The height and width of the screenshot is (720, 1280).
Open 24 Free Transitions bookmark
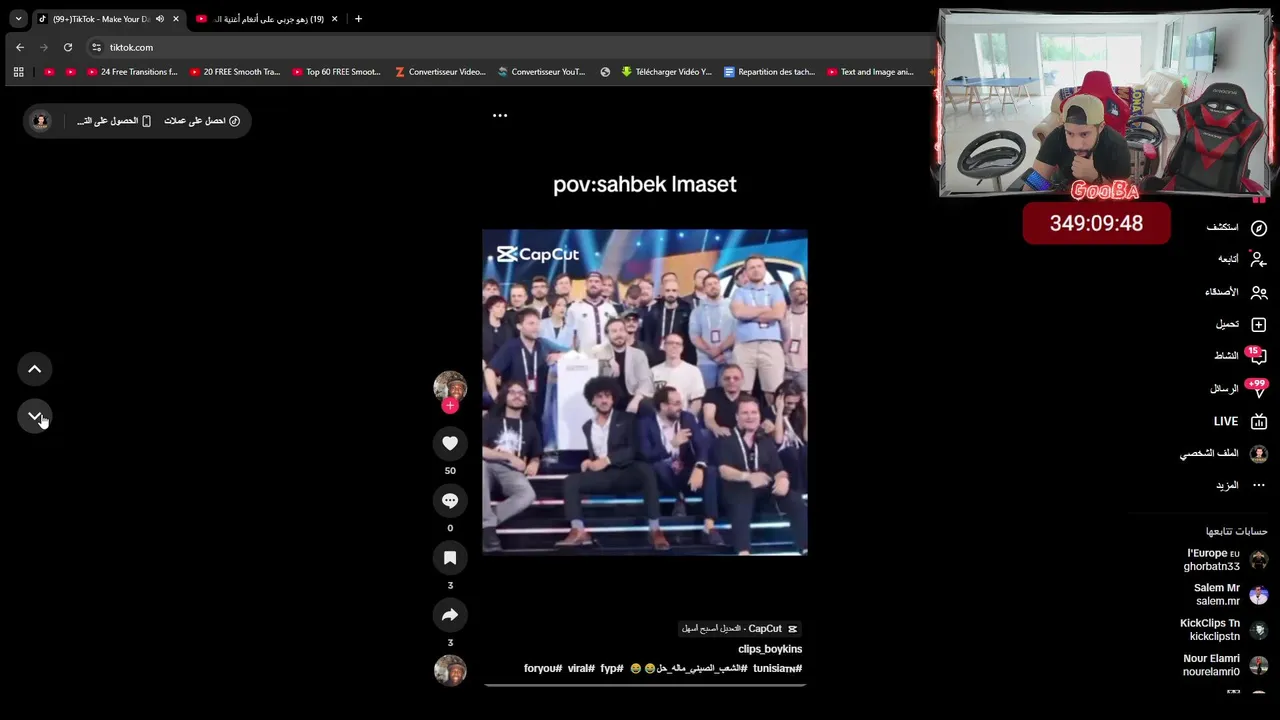click(132, 72)
